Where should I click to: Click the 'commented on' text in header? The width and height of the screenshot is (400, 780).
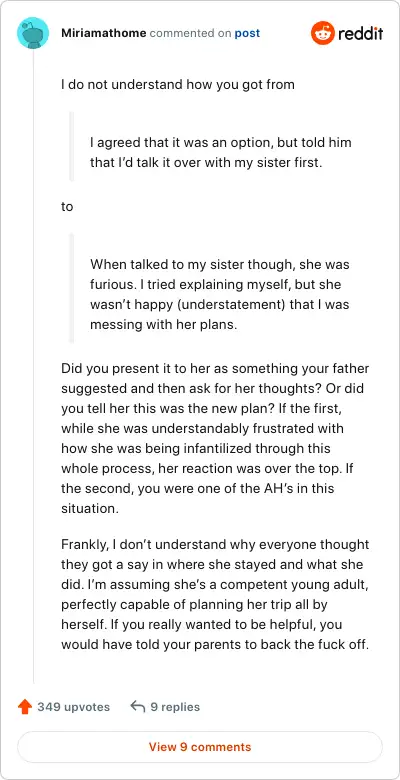[190, 33]
